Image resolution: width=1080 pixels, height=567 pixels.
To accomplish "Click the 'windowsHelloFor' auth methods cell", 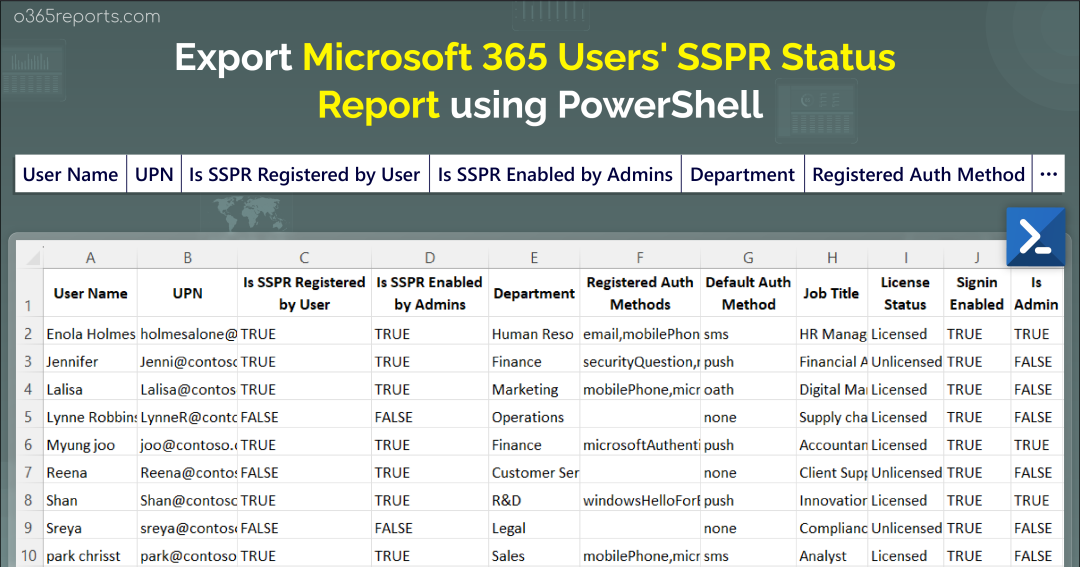I will click(x=640, y=500).
